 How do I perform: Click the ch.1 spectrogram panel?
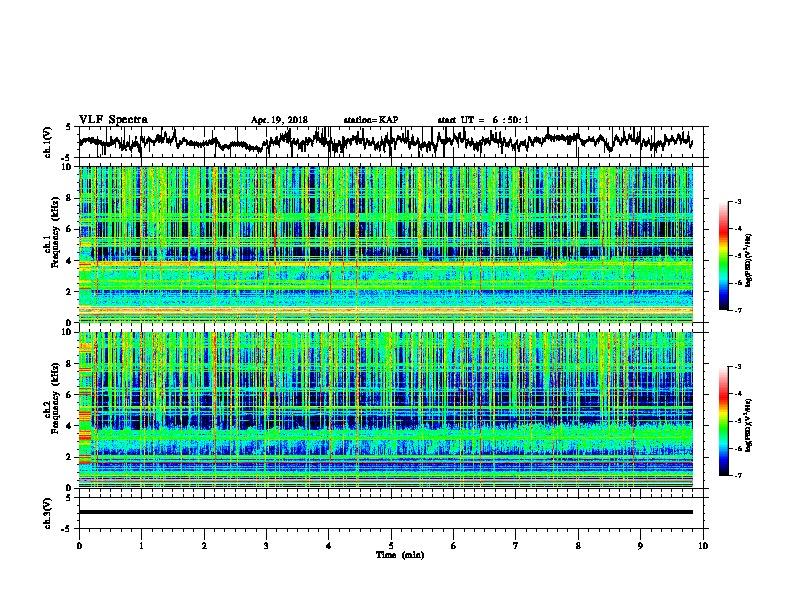click(x=385, y=244)
